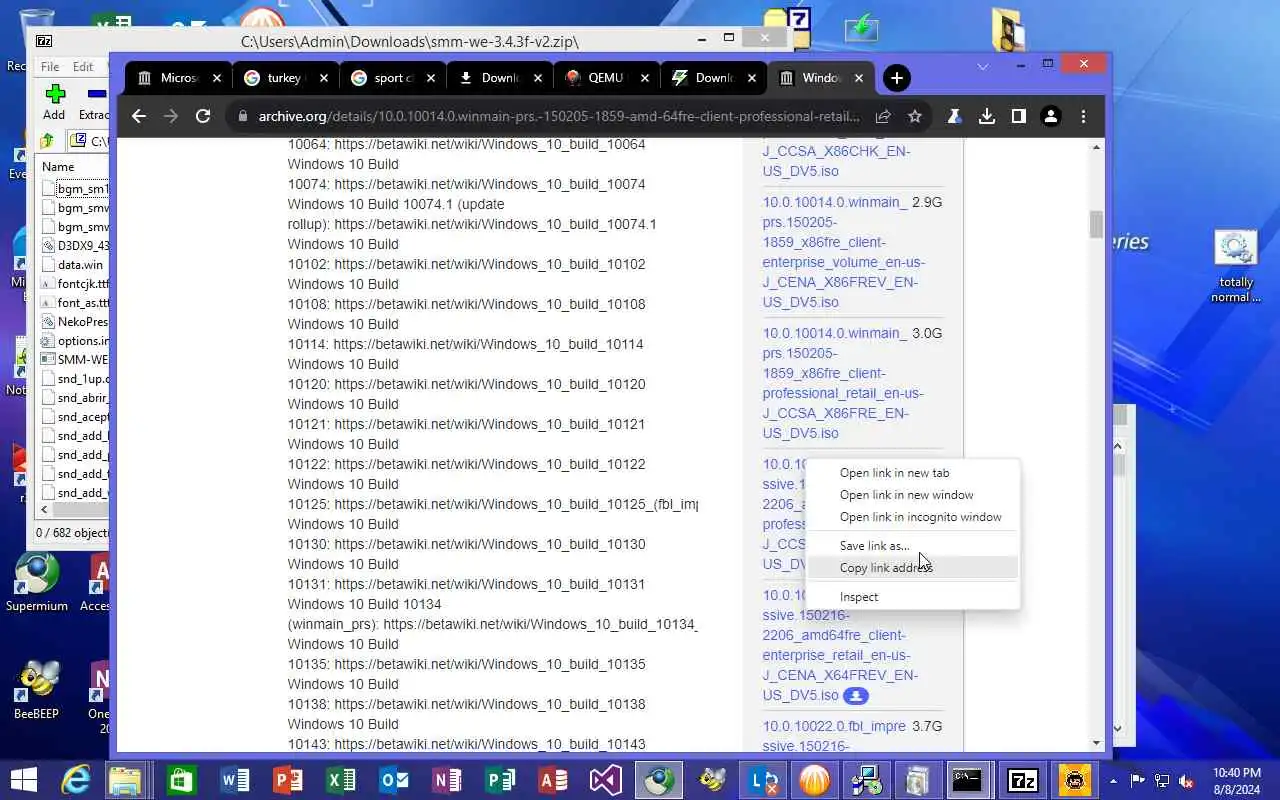Launch OneNote from taskbar
Screen dimensions: 1280x800
447,780
